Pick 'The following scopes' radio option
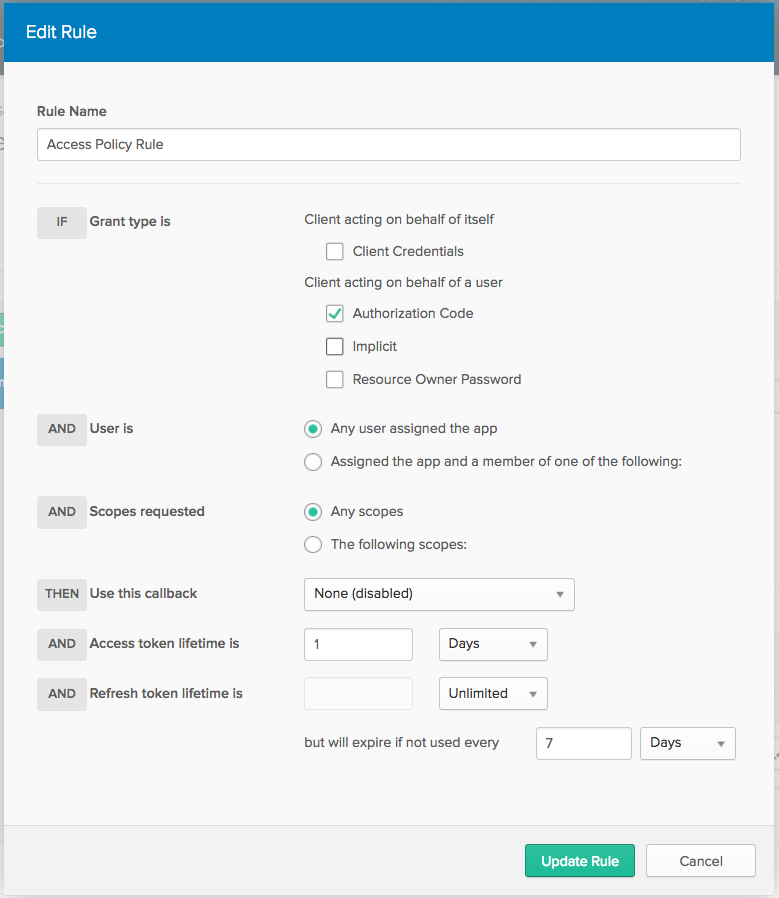This screenshot has width=779, height=898. (x=313, y=545)
